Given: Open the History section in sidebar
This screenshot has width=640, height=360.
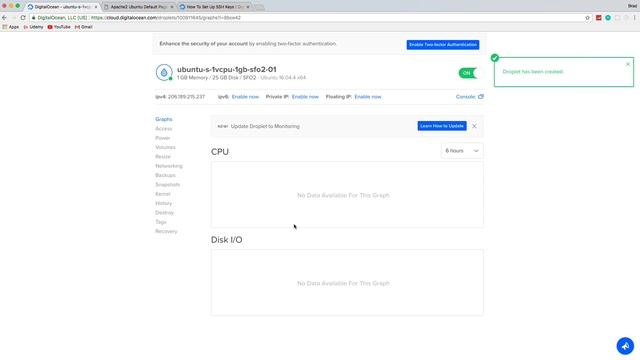Looking at the screenshot, I should (x=164, y=203).
